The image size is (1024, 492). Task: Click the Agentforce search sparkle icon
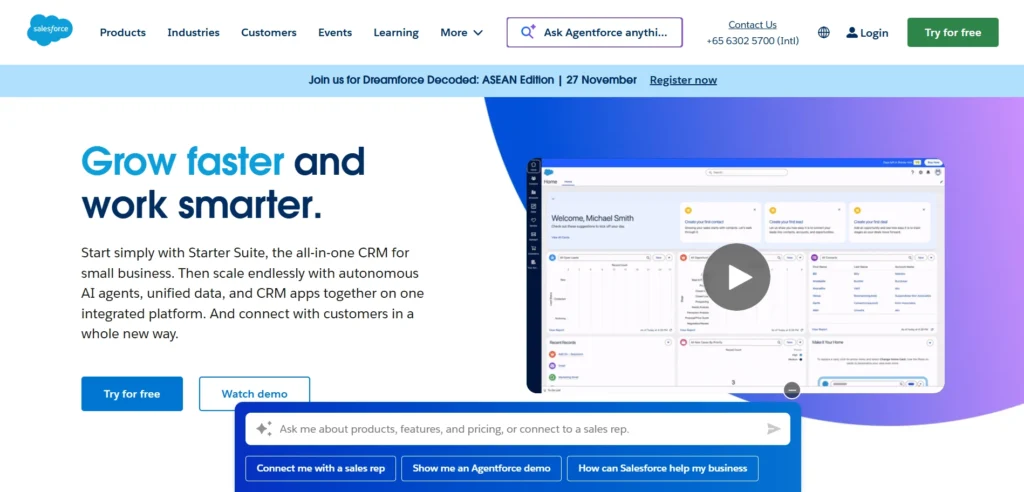(x=528, y=32)
